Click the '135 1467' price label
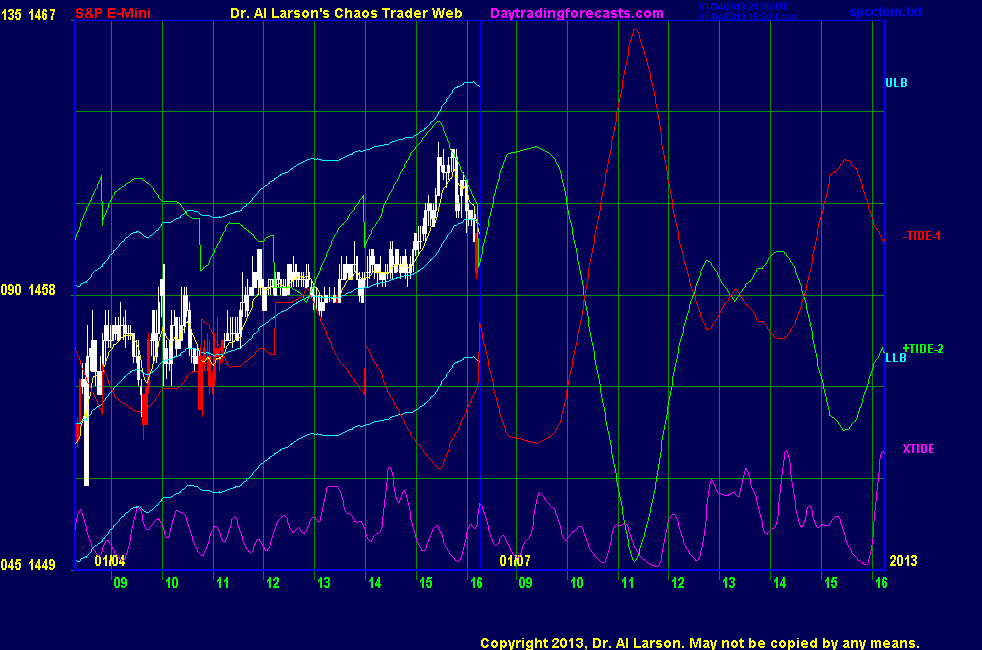 point(28,14)
